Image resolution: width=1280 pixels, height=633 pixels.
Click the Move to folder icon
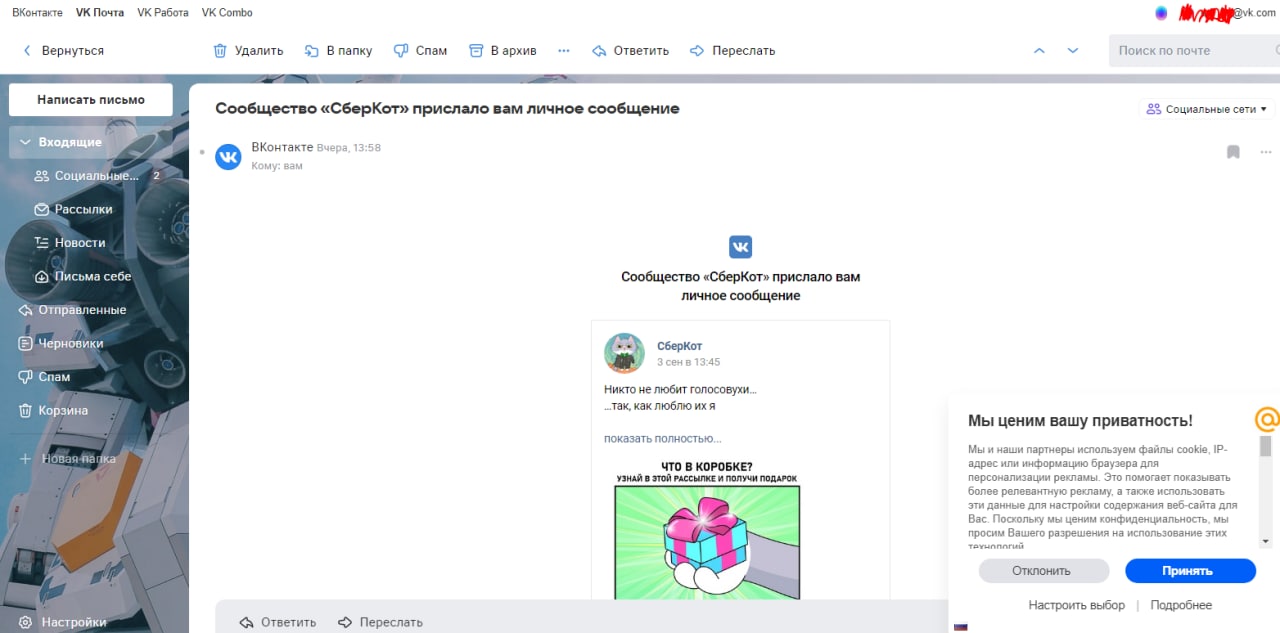tap(311, 50)
